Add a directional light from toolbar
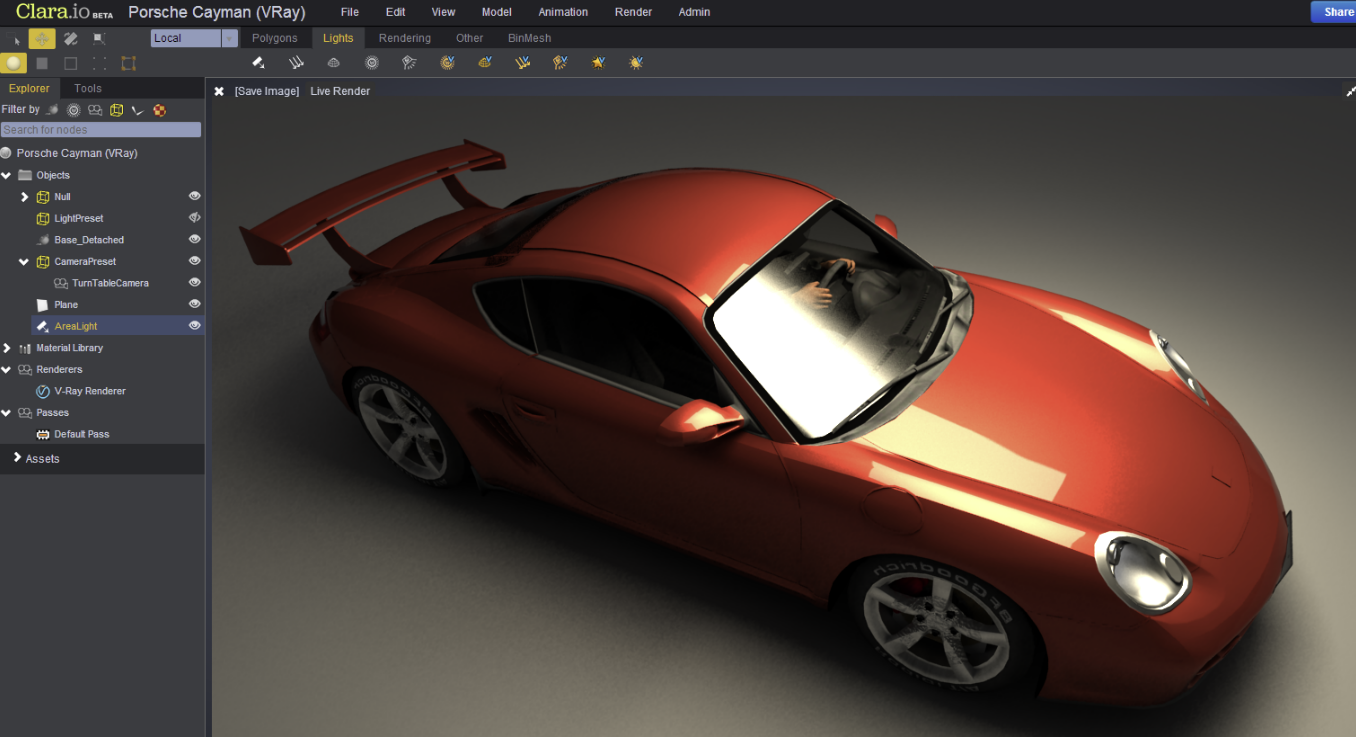Screen dimensions: 1356x737 pos(296,63)
